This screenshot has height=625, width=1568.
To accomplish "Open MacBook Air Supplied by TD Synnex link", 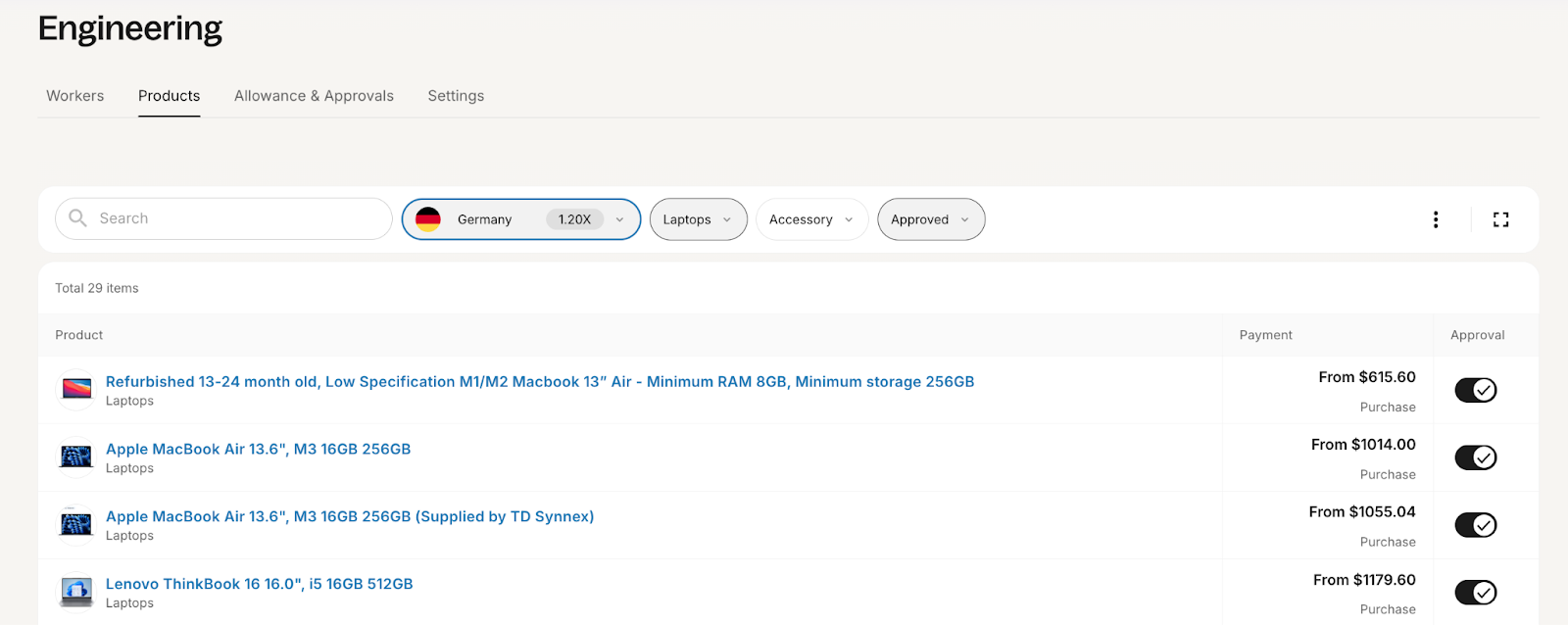I will [x=350, y=516].
